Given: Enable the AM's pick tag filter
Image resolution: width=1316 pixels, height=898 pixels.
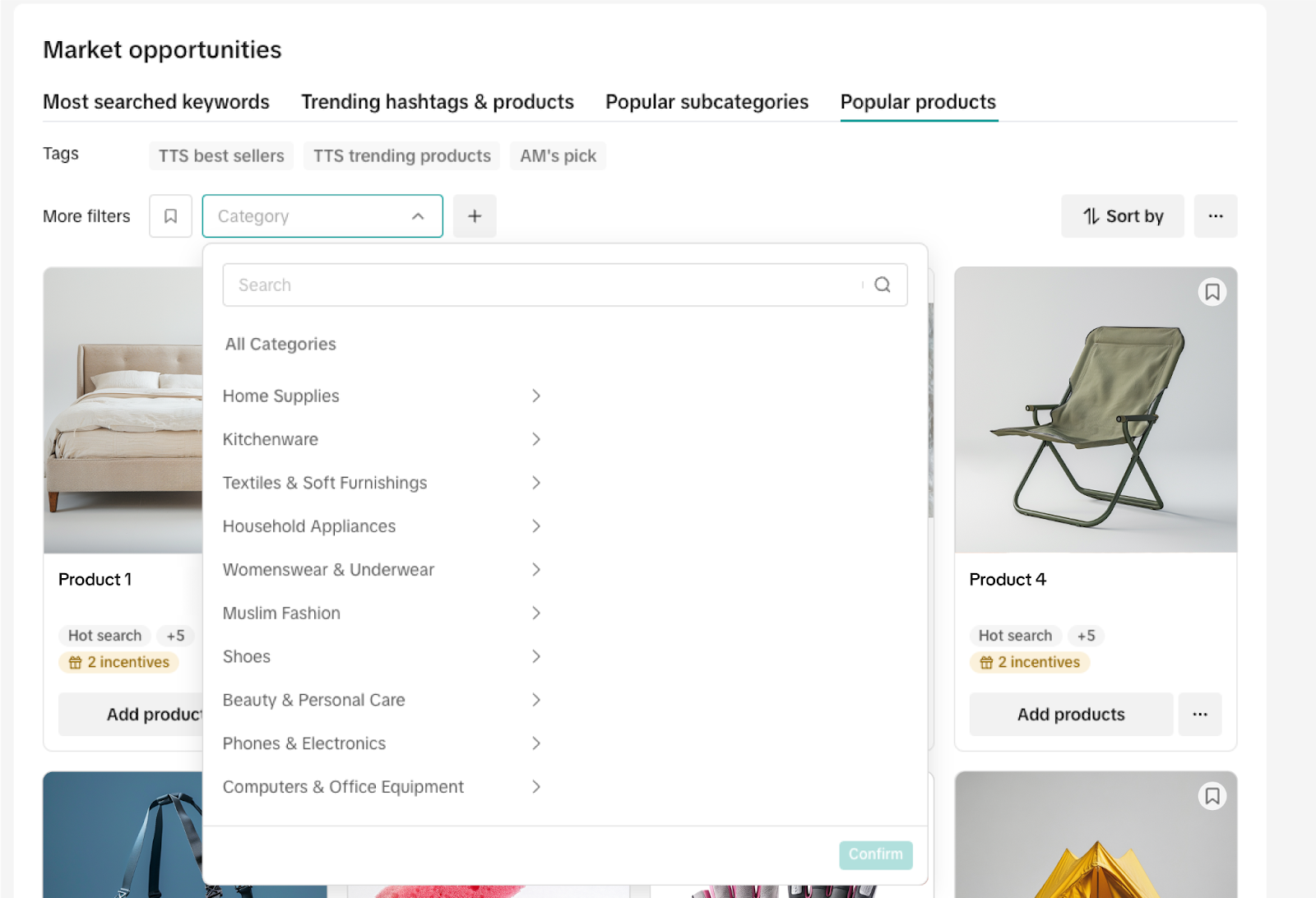Looking at the screenshot, I should pyautogui.click(x=558, y=155).
